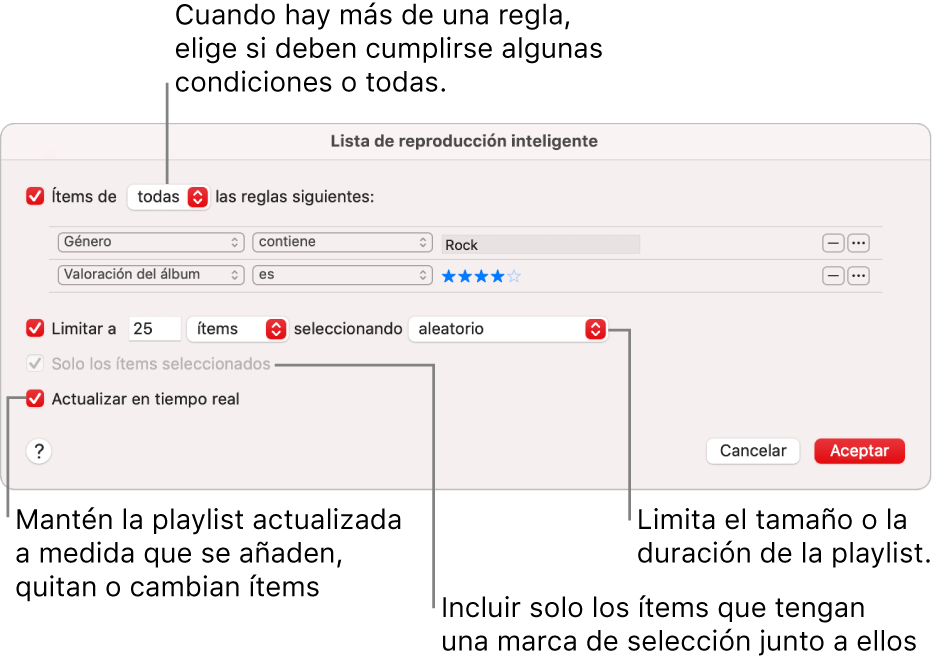Image resolution: width=942 pixels, height=662 pixels.
Task: Check Solo los ítems seleccionados
Action: coord(35,363)
